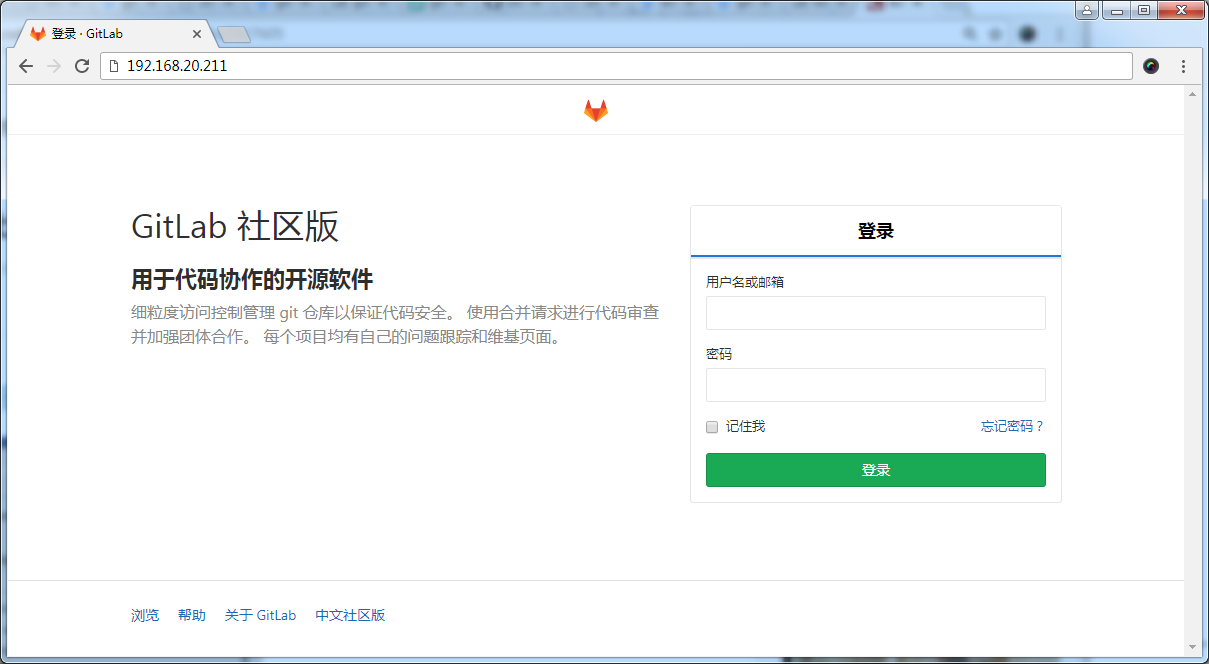This screenshot has height=664, width=1209.
Task: Open the Chrome three-dot menu
Action: click(x=1184, y=66)
